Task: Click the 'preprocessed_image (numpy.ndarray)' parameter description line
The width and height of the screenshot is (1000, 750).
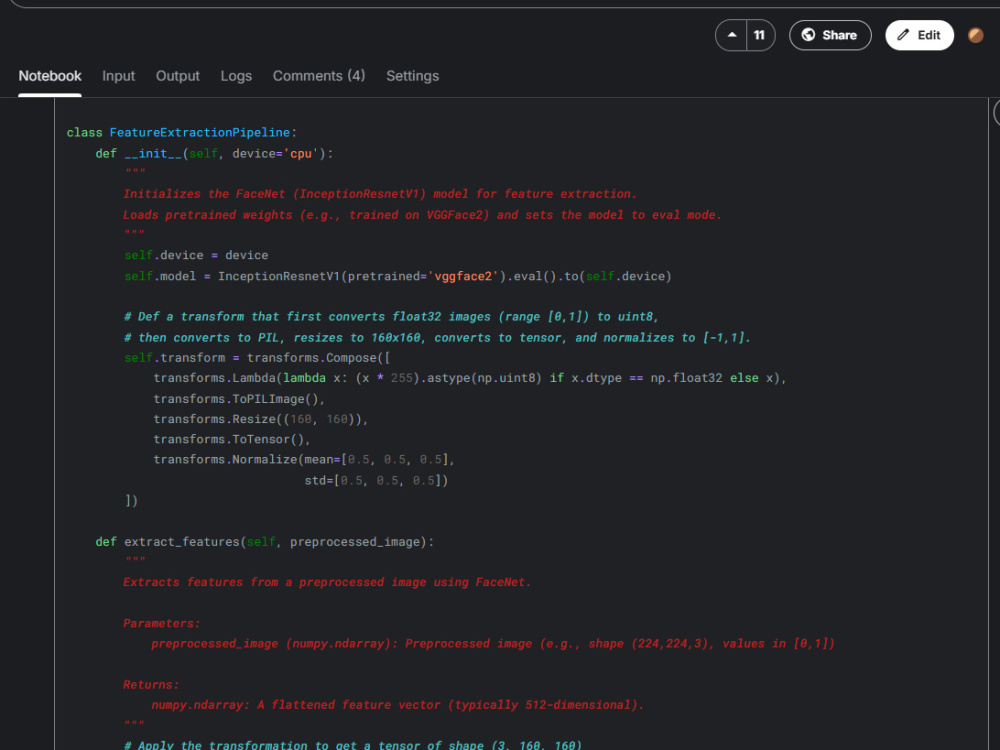Action: point(493,644)
